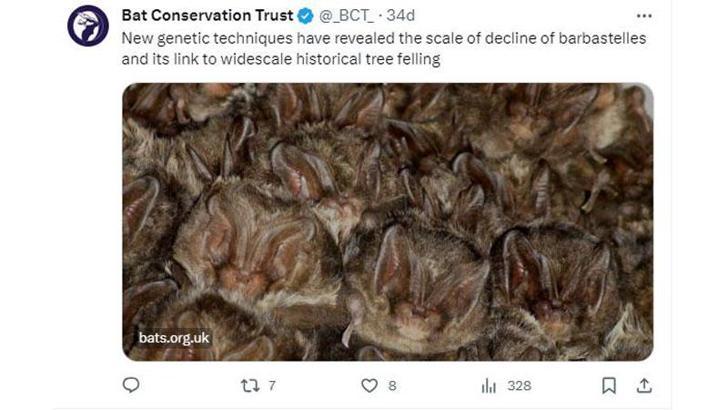The image size is (728, 410).
Task: Open the three-dot more options menu
Action: click(644, 16)
